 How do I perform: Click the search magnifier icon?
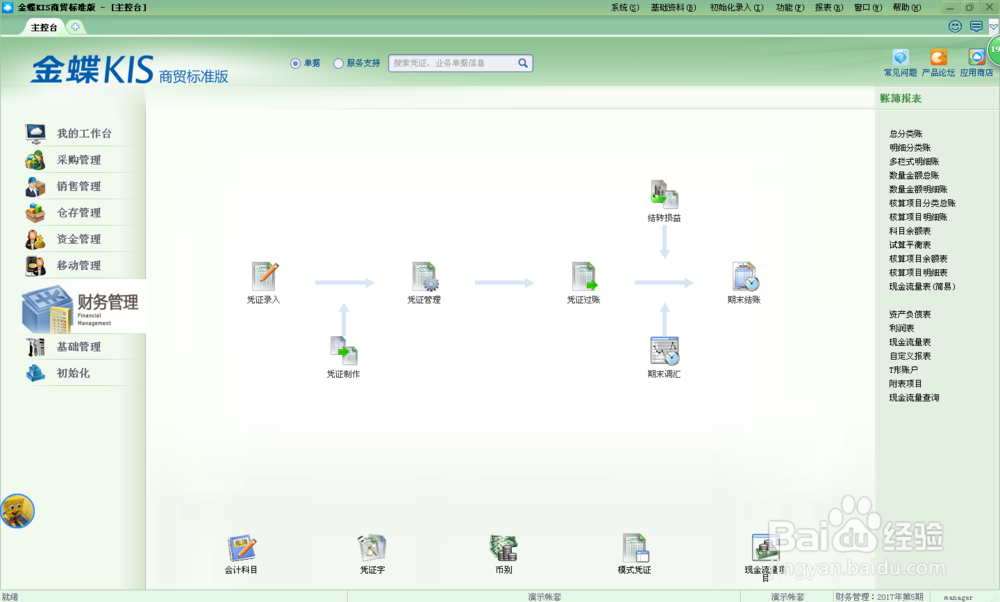(523, 63)
